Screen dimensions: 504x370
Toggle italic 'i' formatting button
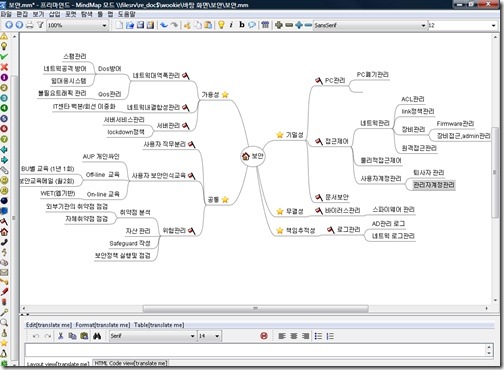pos(231,25)
